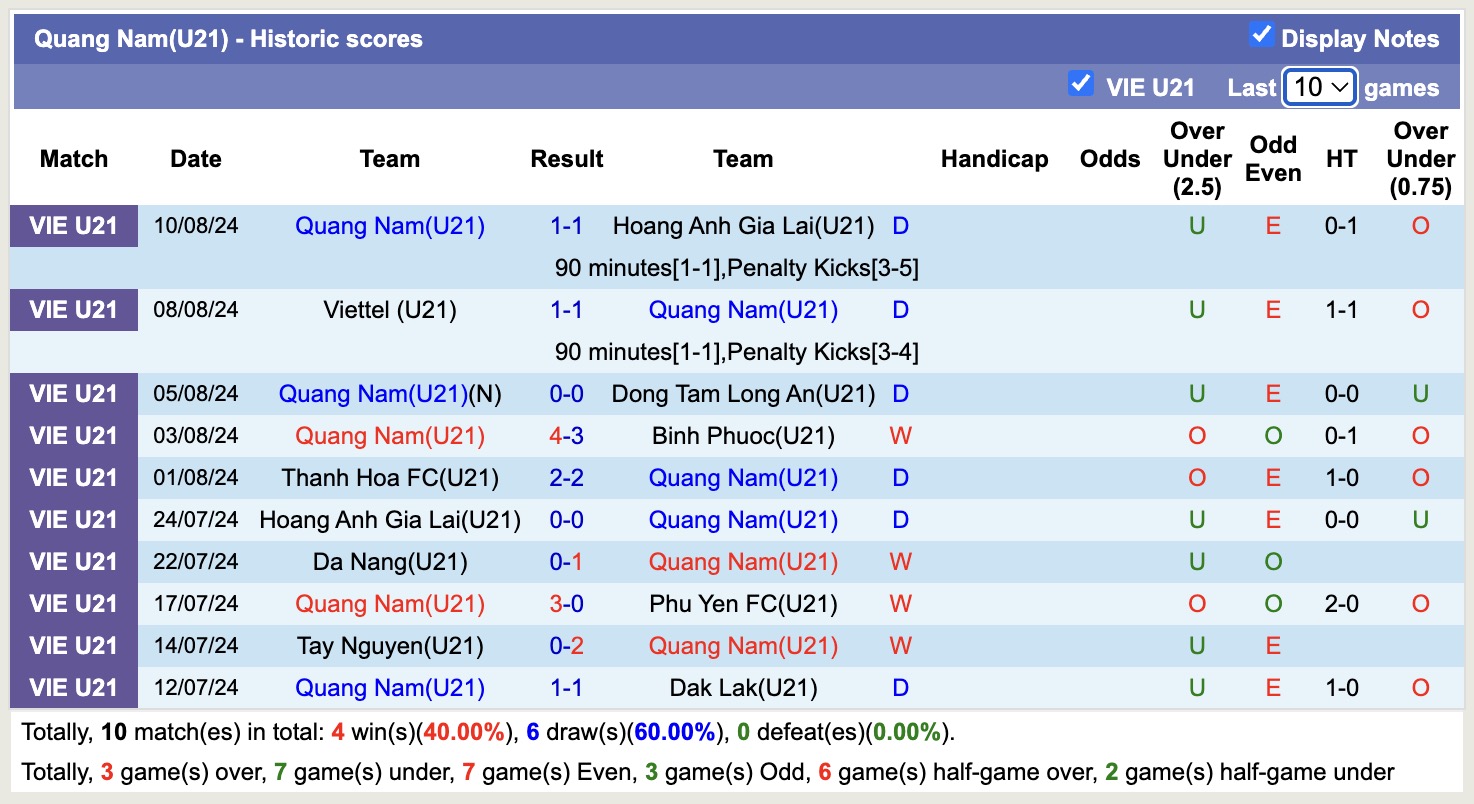This screenshot has width=1474, height=804.
Task: Click the Handicap column header
Action: 994,158
